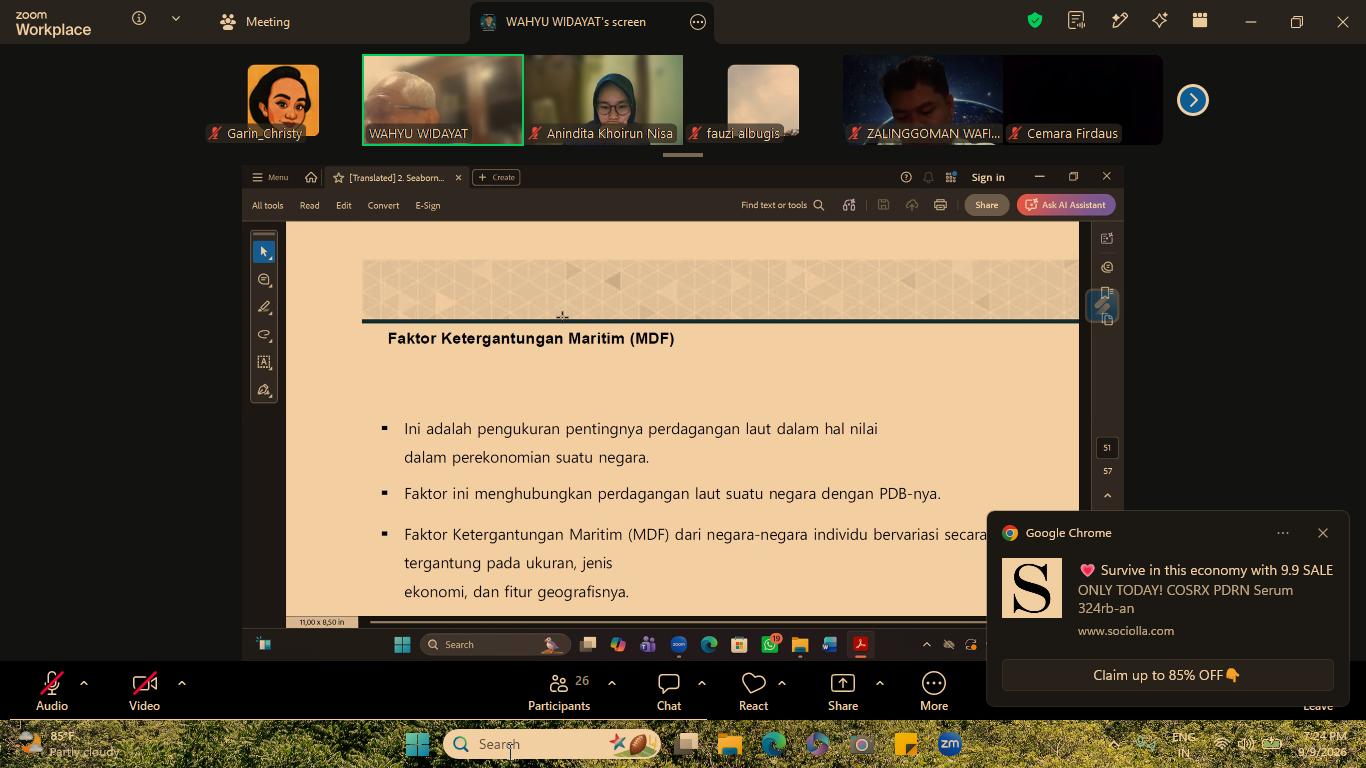Open the Meeting tab
This screenshot has height=768, width=1366.
[255, 21]
